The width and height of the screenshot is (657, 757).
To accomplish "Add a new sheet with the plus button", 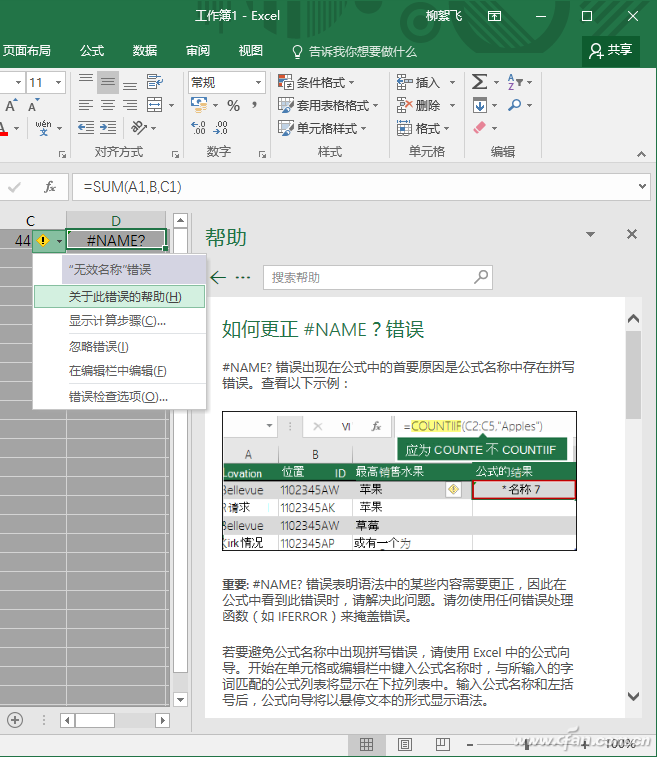I will click(x=15, y=720).
